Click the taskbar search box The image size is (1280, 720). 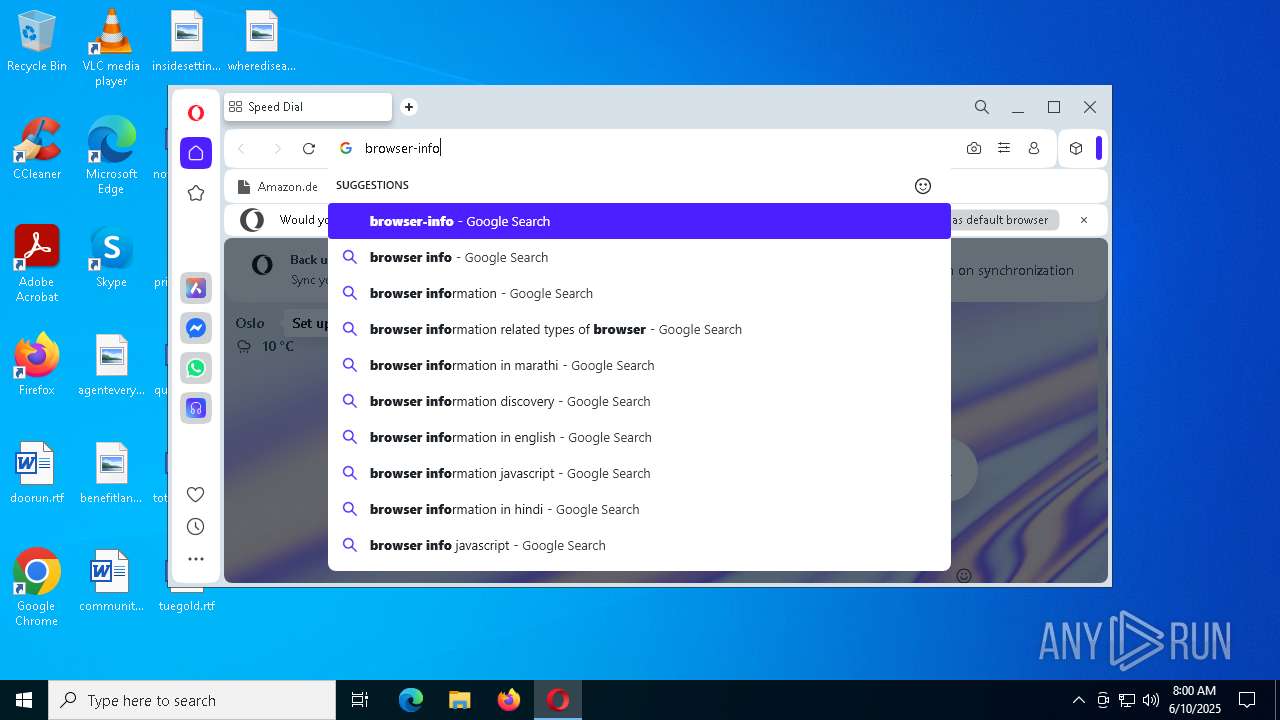[x=192, y=700]
